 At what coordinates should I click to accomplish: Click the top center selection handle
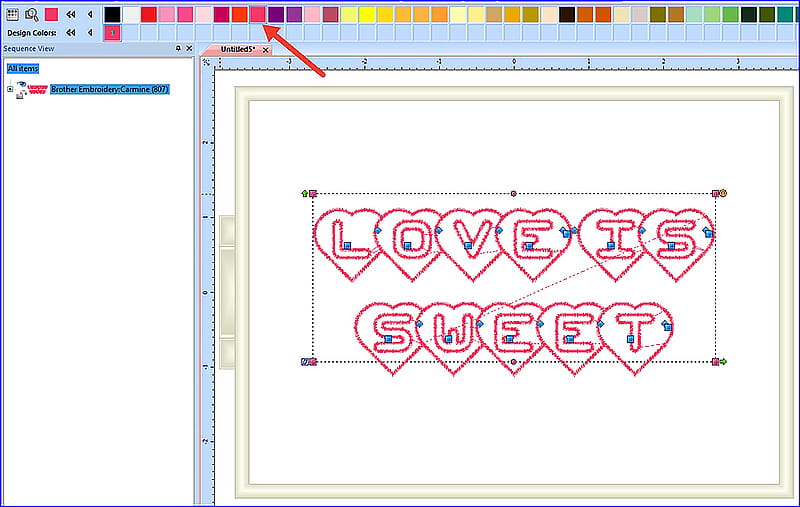pos(514,193)
